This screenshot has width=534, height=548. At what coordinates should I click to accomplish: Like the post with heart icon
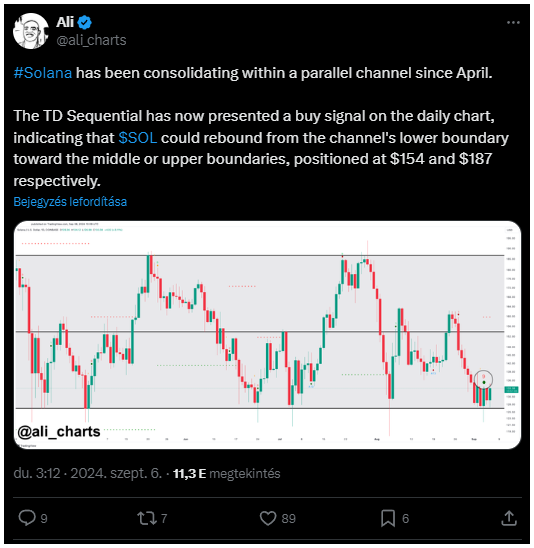pos(268,518)
